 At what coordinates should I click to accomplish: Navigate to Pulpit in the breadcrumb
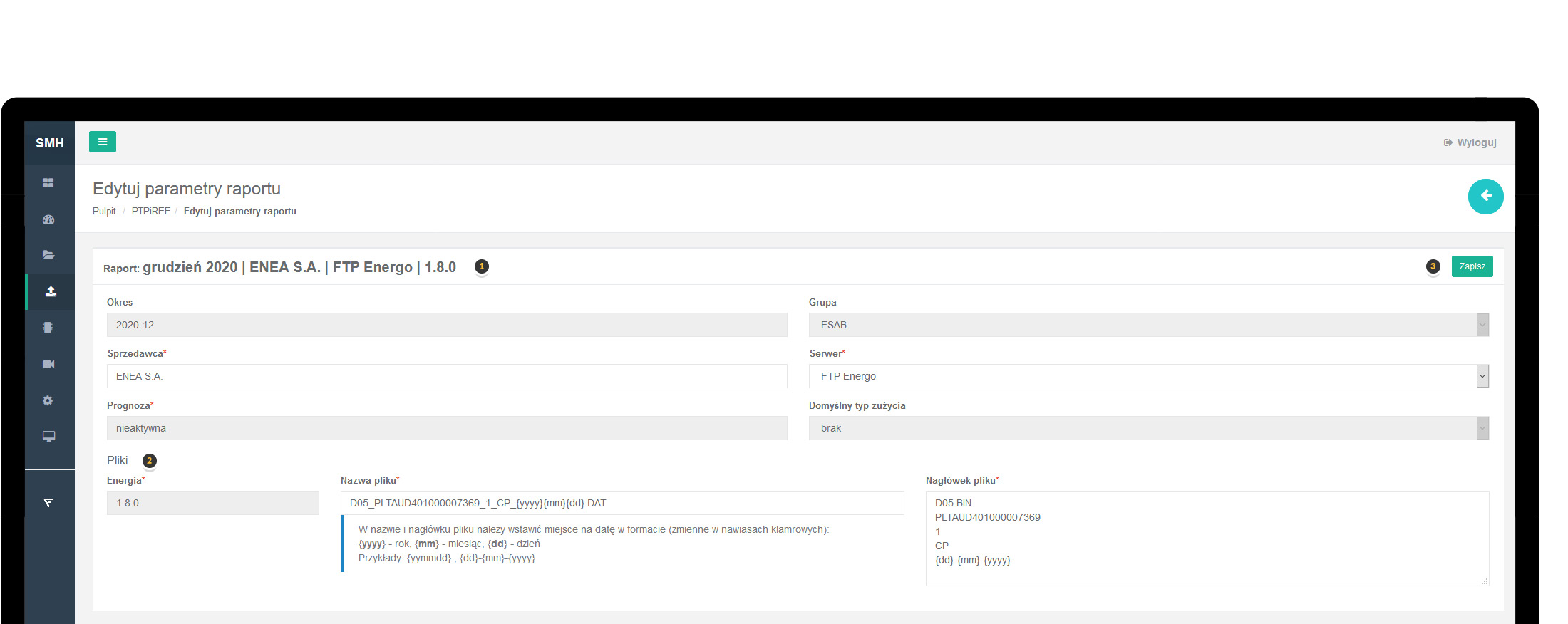(104, 212)
